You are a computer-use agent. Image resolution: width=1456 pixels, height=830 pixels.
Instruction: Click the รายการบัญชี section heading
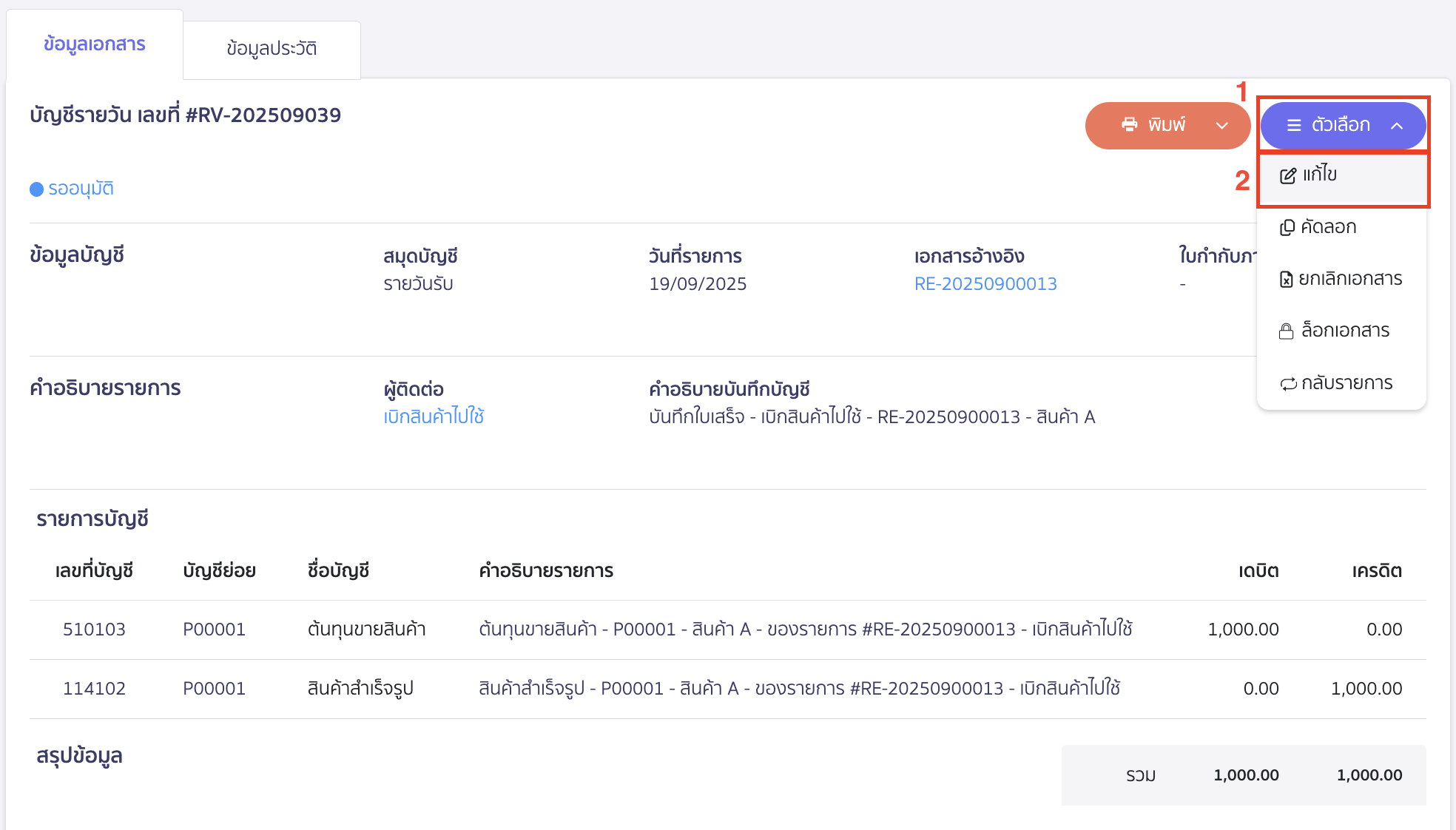click(x=92, y=519)
